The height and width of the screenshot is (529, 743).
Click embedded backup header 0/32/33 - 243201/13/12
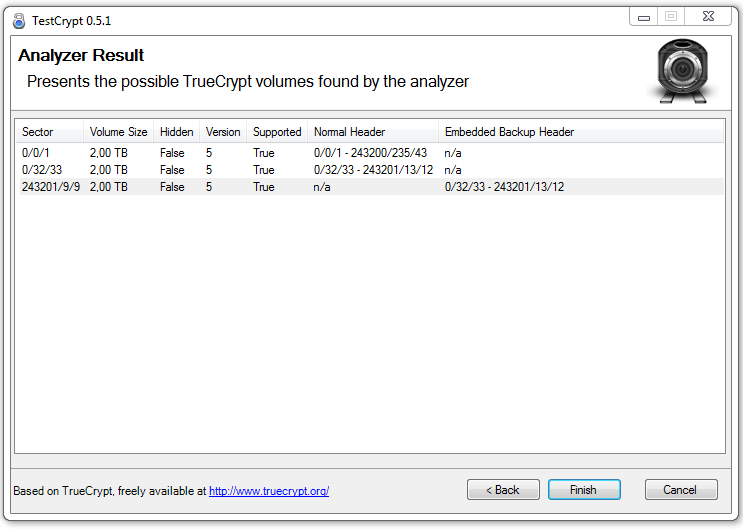coord(504,187)
